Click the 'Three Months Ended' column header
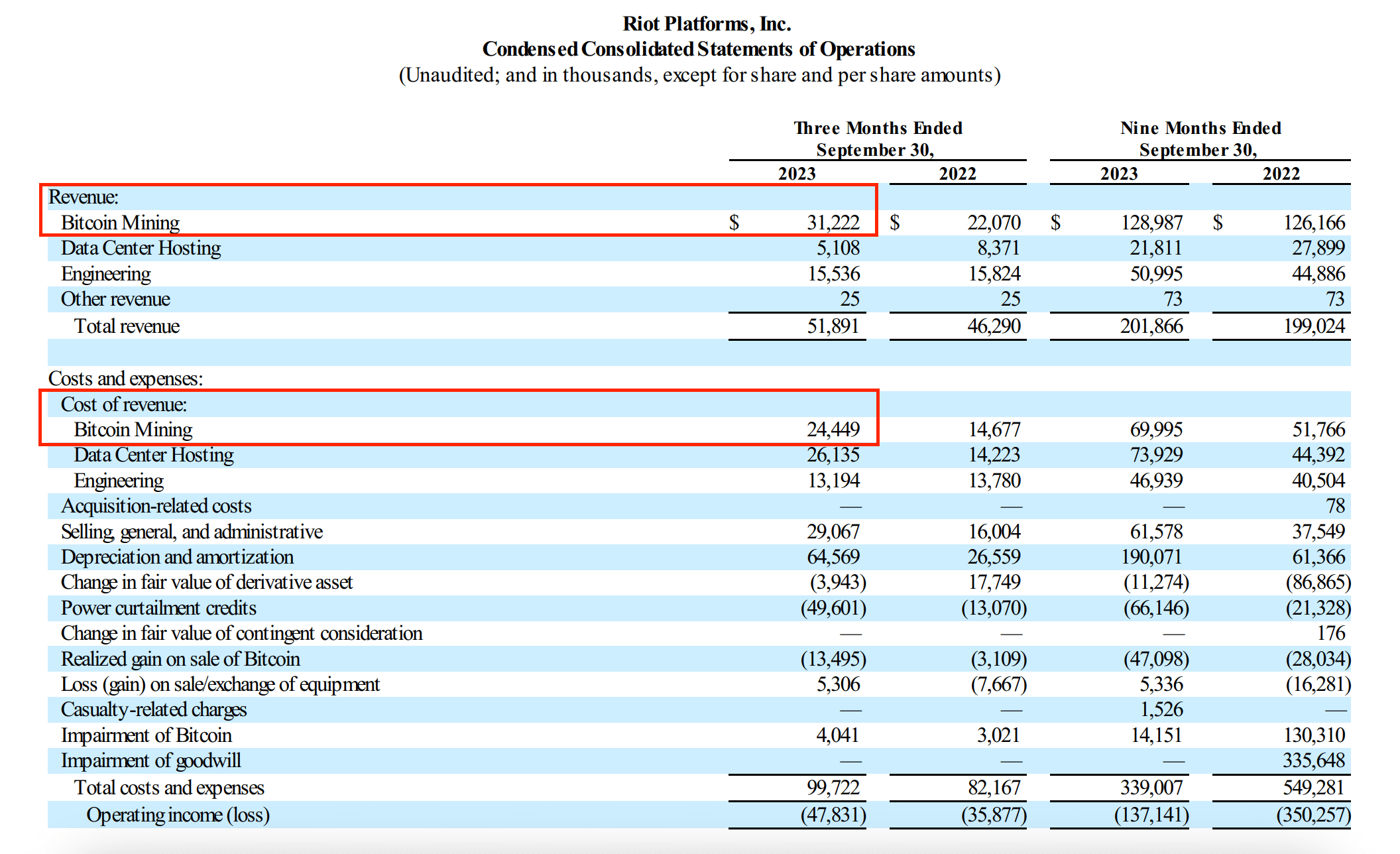 pos(878,128)
